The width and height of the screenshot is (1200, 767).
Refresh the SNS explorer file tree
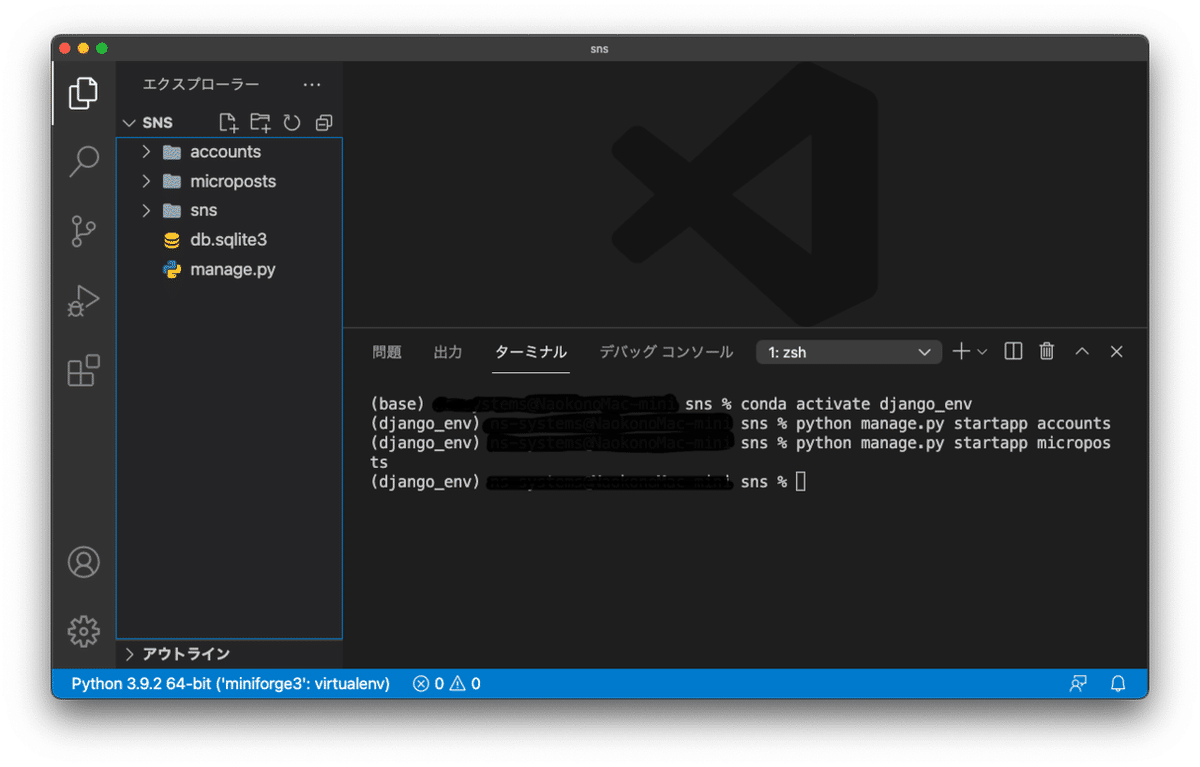point(291,121)
